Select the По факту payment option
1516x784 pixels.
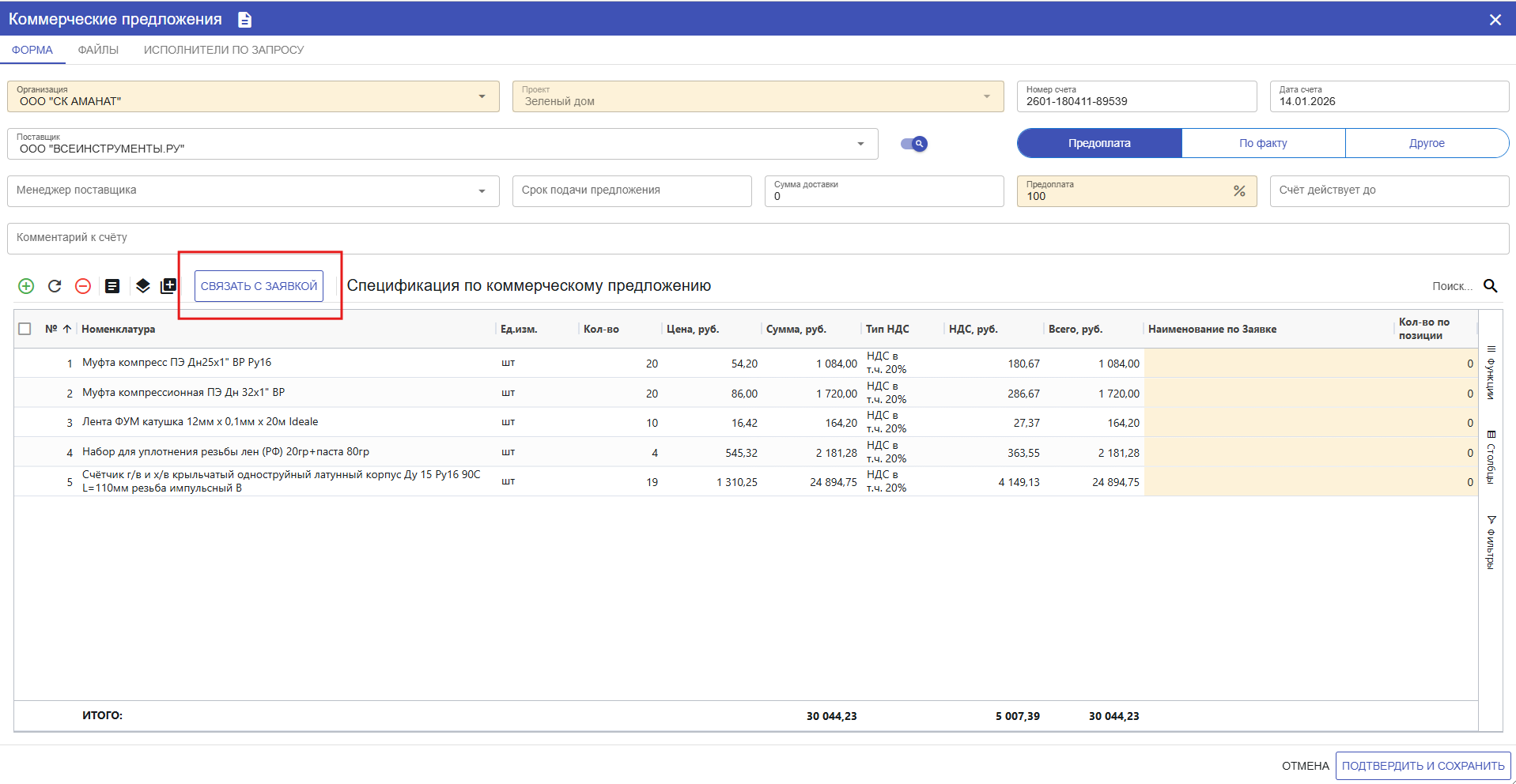point(1263,143)
